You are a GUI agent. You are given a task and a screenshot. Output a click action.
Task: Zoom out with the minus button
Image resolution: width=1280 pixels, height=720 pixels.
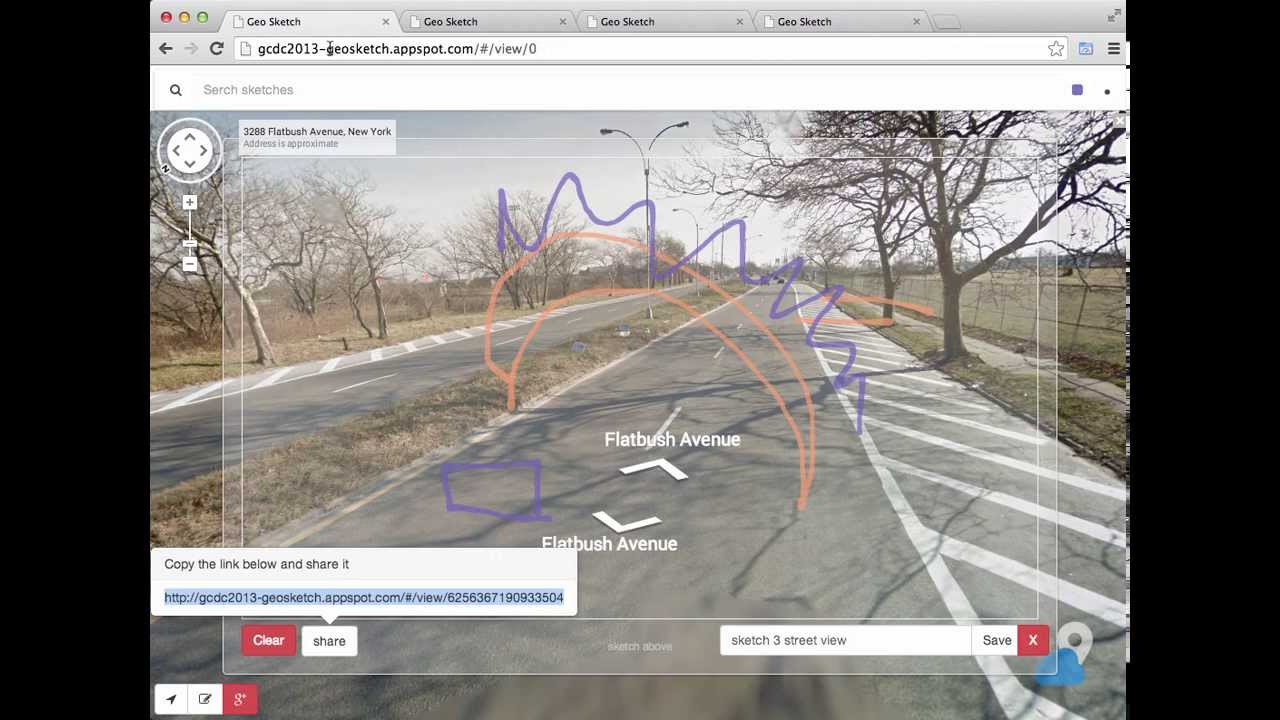189,265
